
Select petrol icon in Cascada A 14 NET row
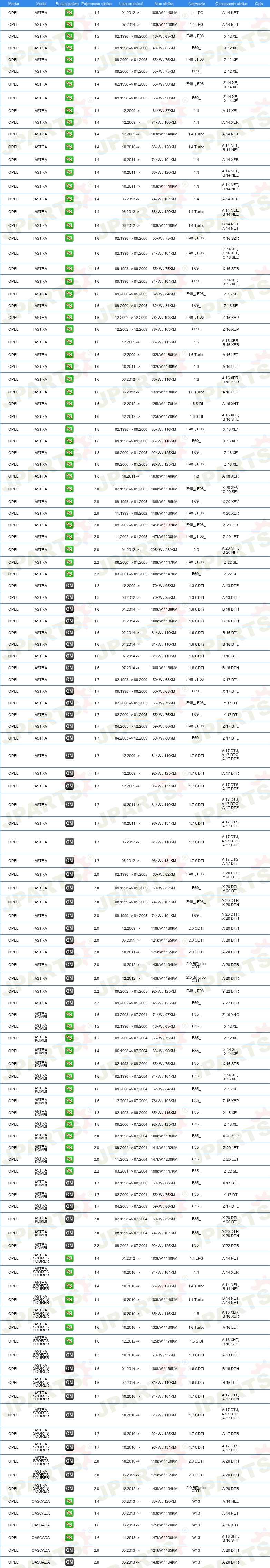(x=69, y=1513)
